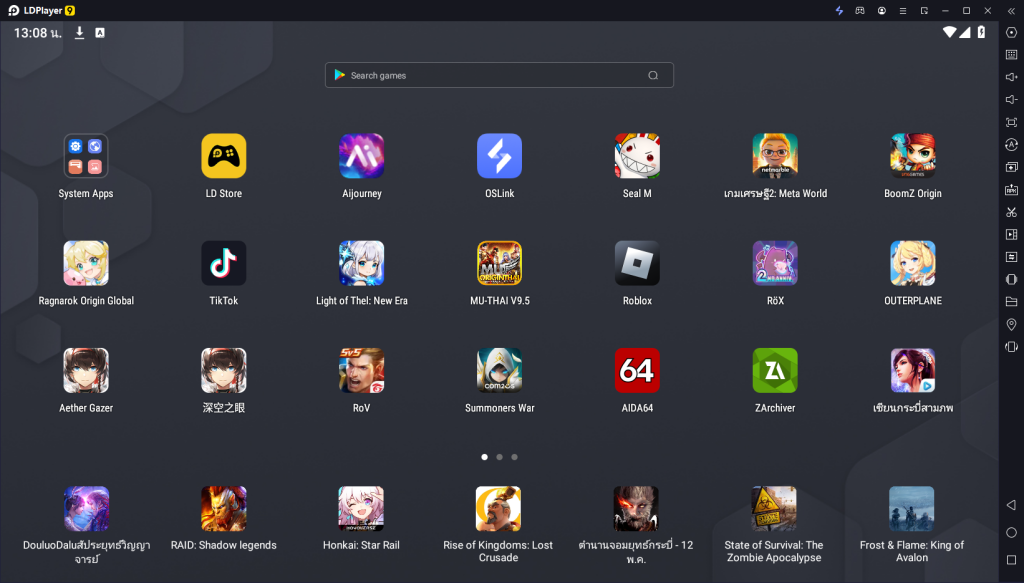The image size is (1024, 583).
Task: Launch ZArchiver
Action: [775, 370]
